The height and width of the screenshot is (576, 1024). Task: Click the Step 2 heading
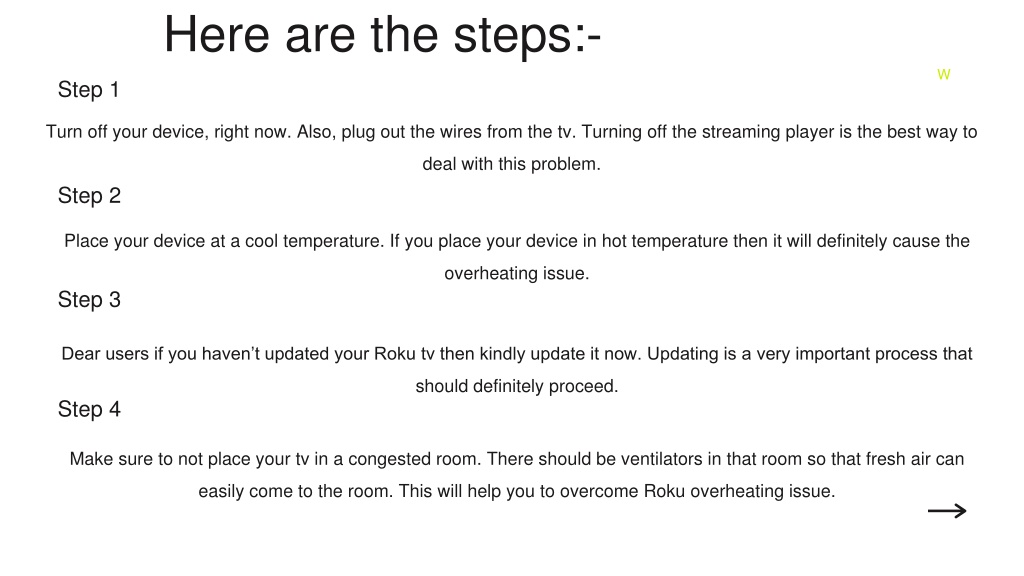[x=89, y=195]
